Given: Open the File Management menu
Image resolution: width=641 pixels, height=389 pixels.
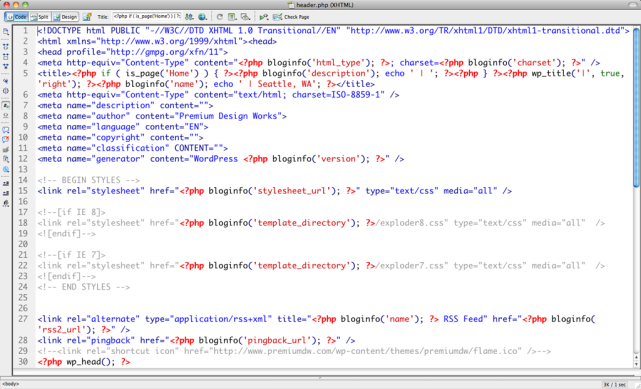Looking at the screenshot, I should (189, 17).
